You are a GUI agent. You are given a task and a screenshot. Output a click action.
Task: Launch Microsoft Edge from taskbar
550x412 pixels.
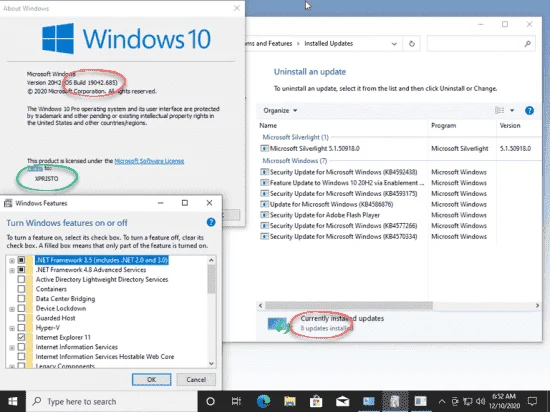pos(263,401)
